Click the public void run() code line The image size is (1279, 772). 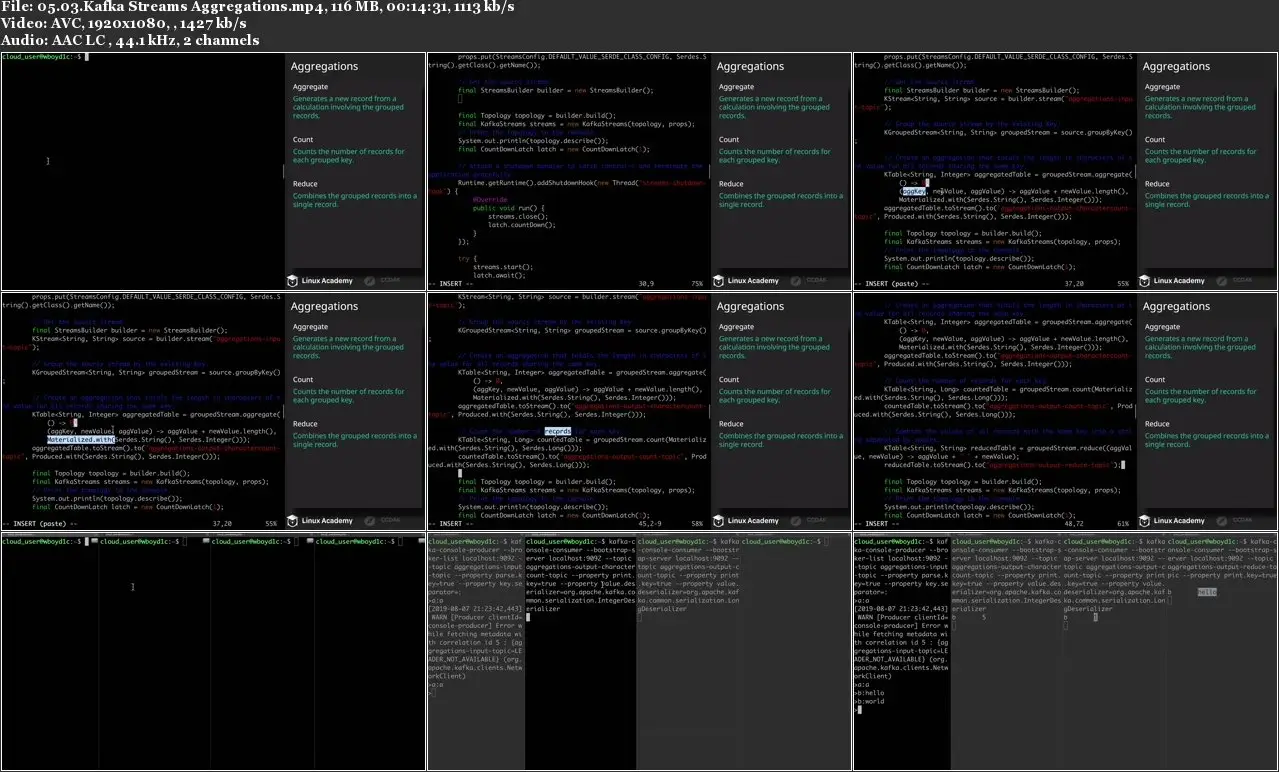510,207
